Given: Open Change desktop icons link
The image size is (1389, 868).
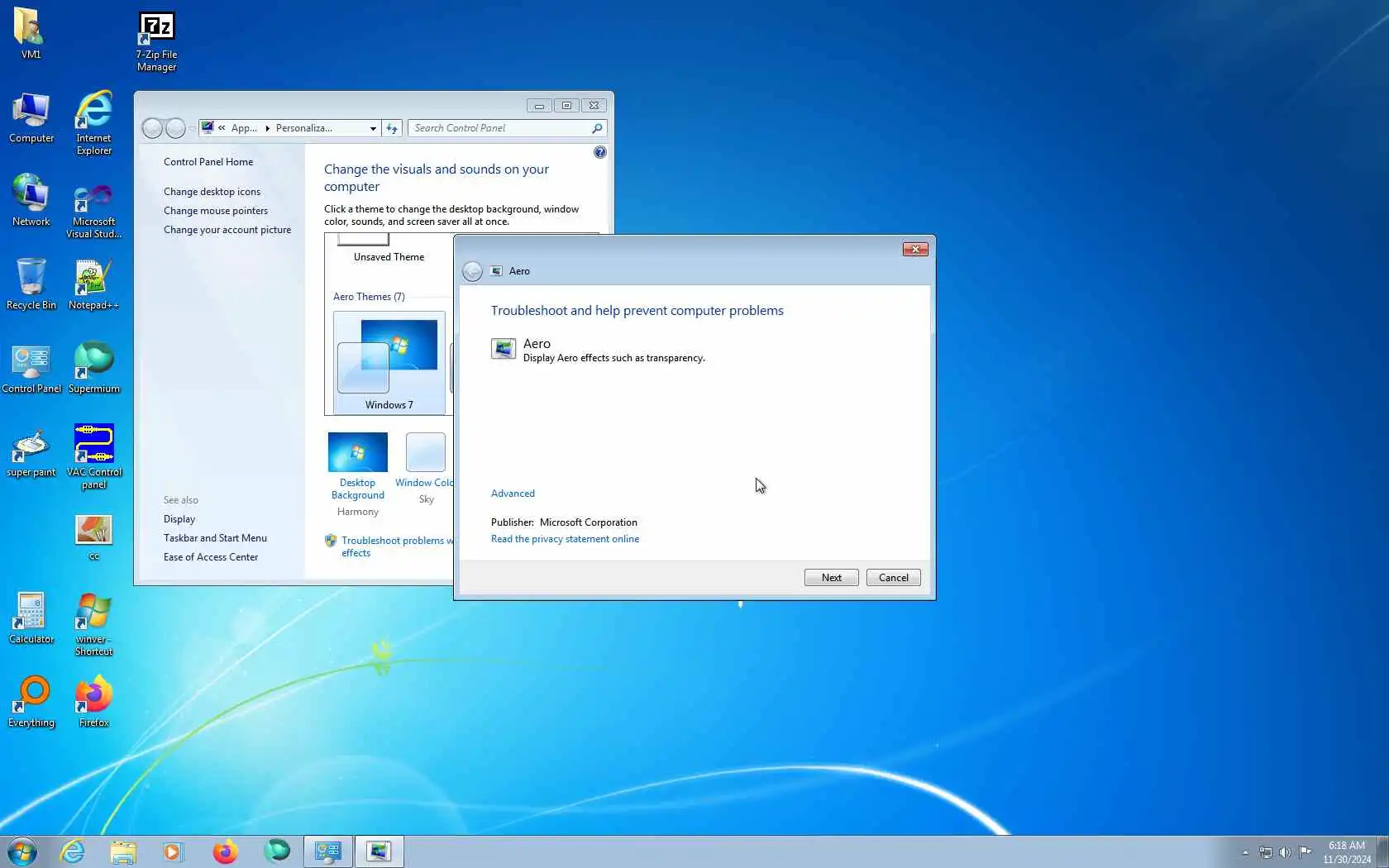Looking at the screenshot, I should pyautogui.click(x=212, y=192).
